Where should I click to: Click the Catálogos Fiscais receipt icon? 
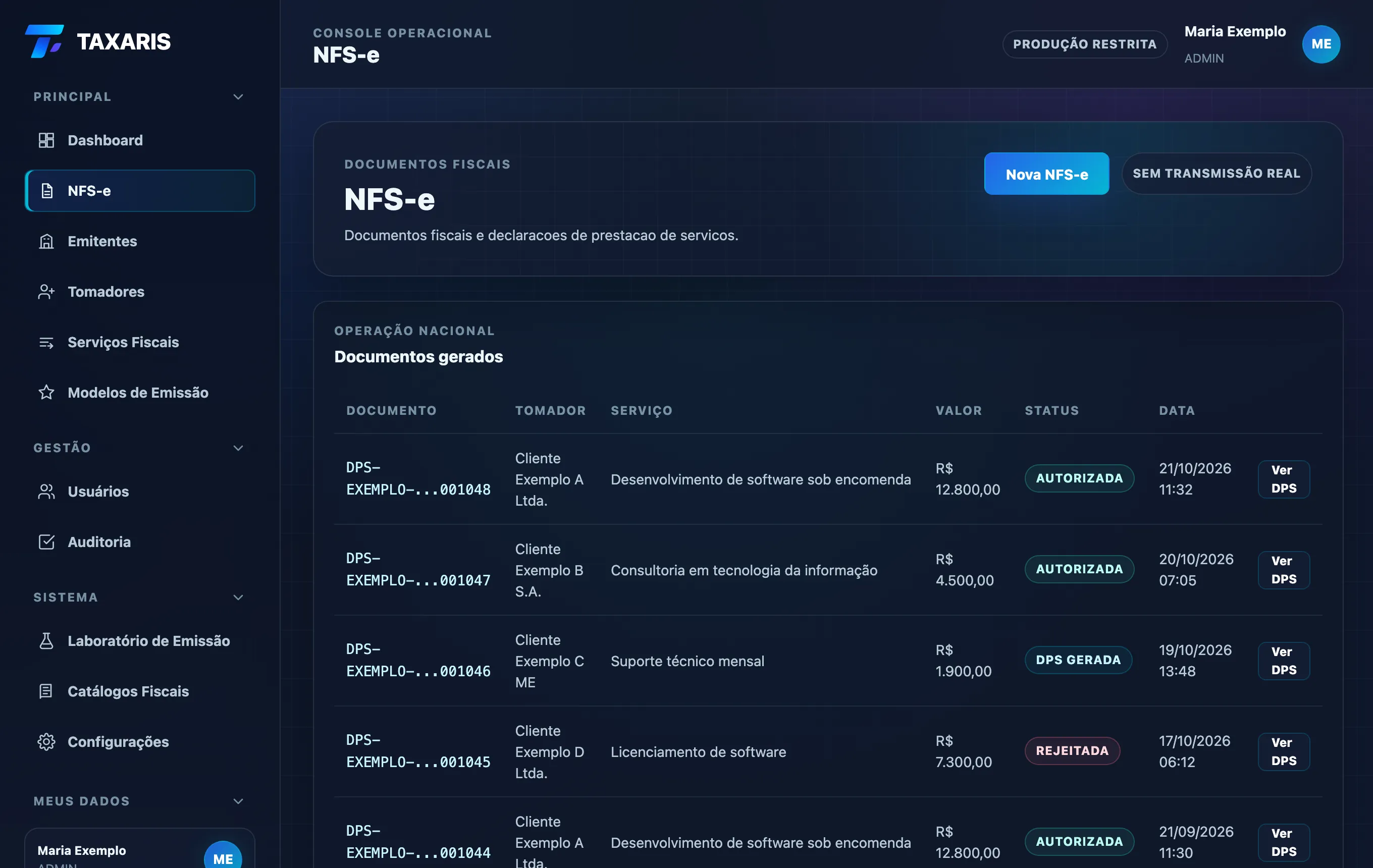(x=46, y=691)
